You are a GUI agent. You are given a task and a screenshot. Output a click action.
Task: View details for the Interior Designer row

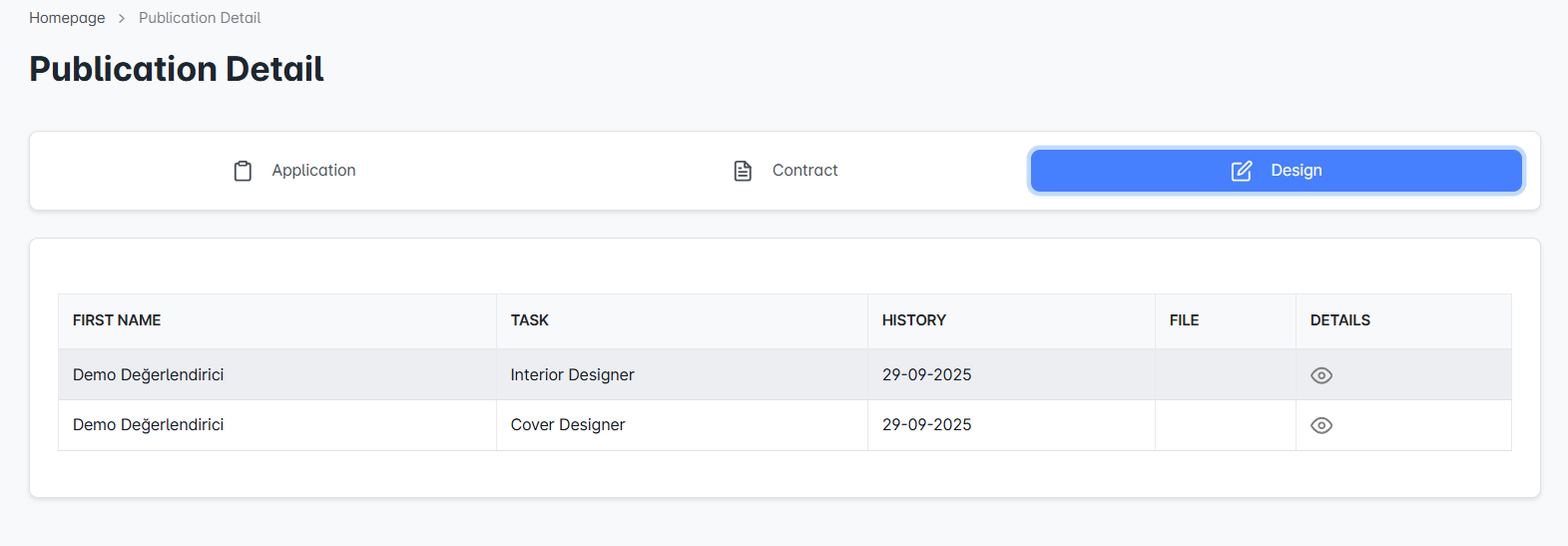point(1320,375)
